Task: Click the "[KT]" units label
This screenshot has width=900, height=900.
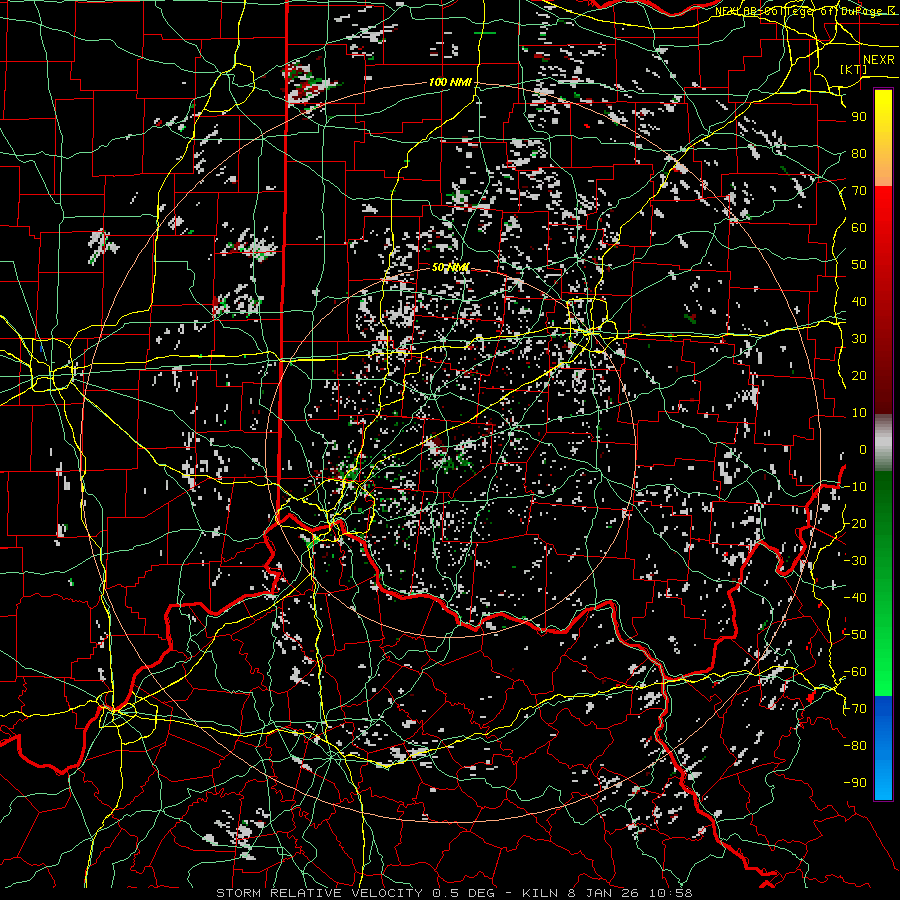Action: 854,69
